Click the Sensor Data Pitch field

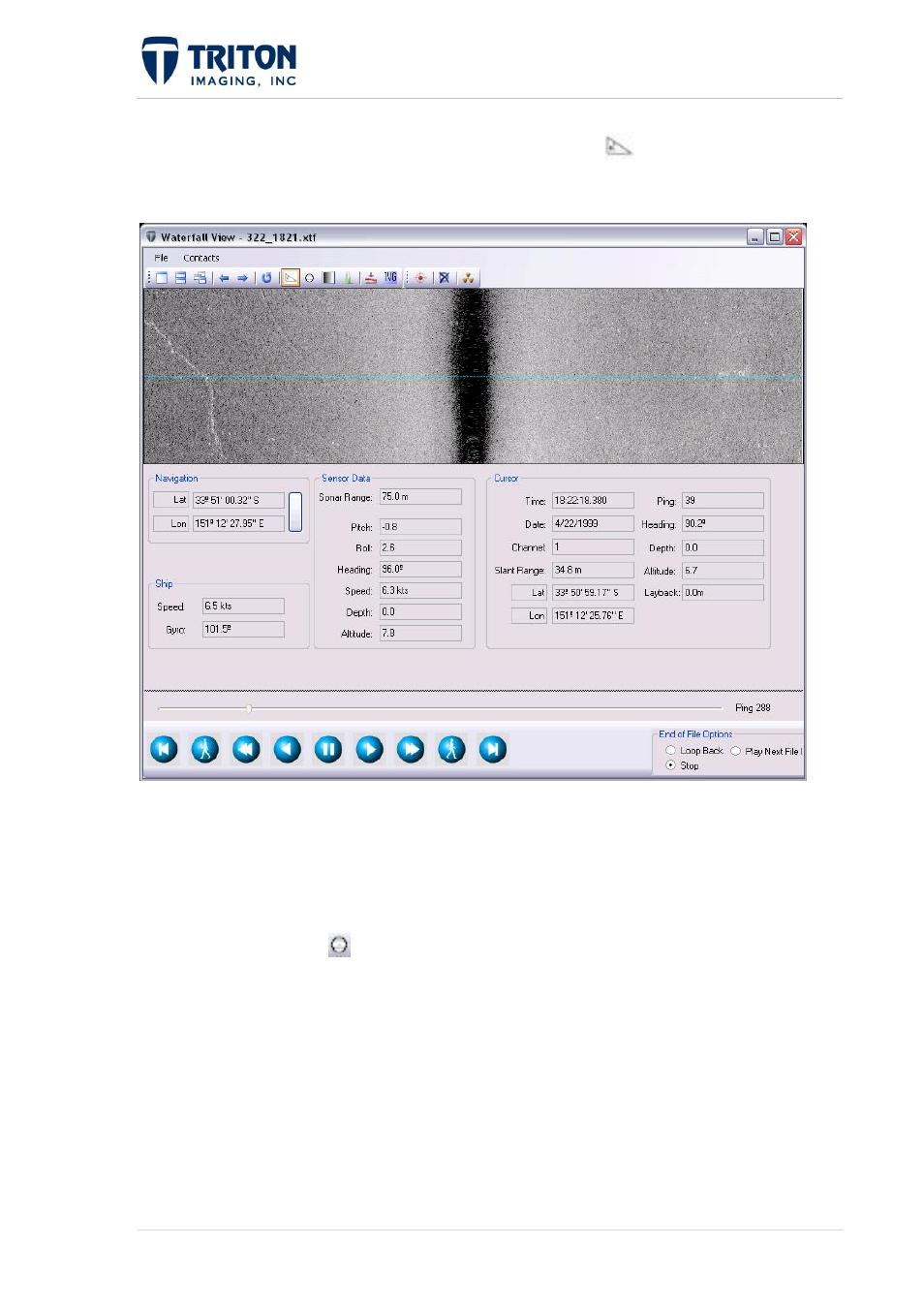[x=420, y=527]
